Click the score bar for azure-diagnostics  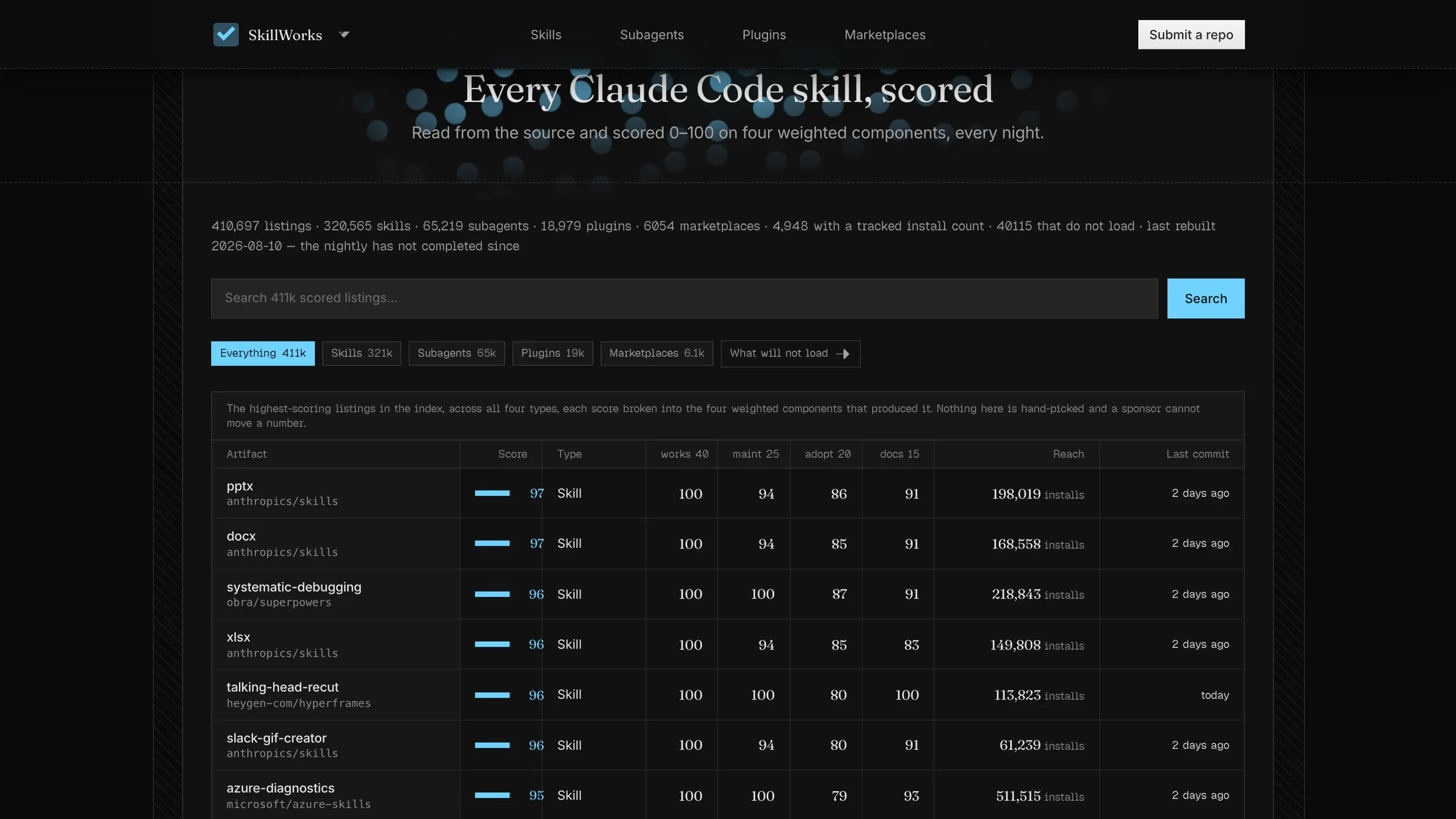pyautogui.click(x=492, y=795)
